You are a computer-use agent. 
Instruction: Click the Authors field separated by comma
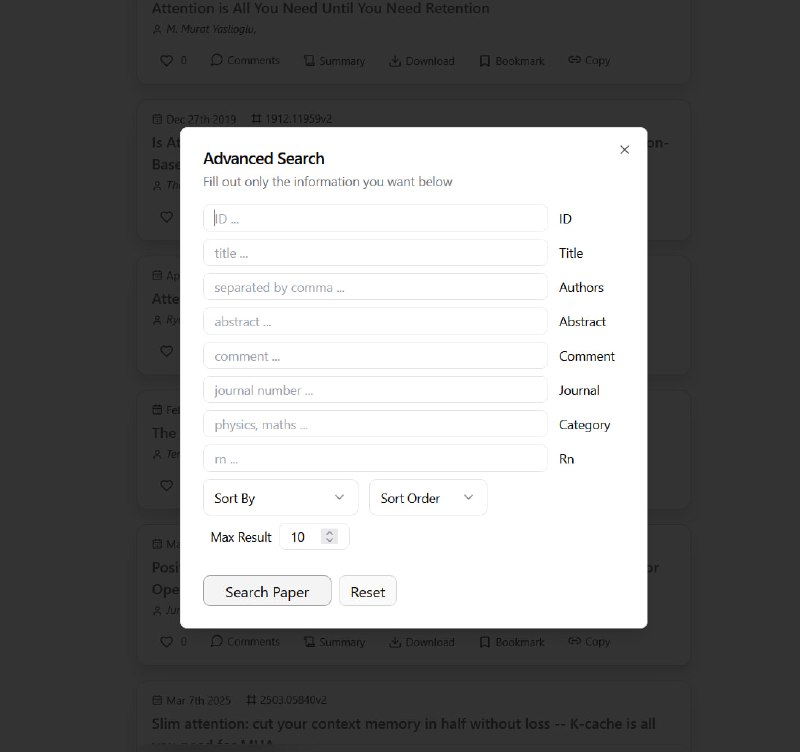click(375, 287)
